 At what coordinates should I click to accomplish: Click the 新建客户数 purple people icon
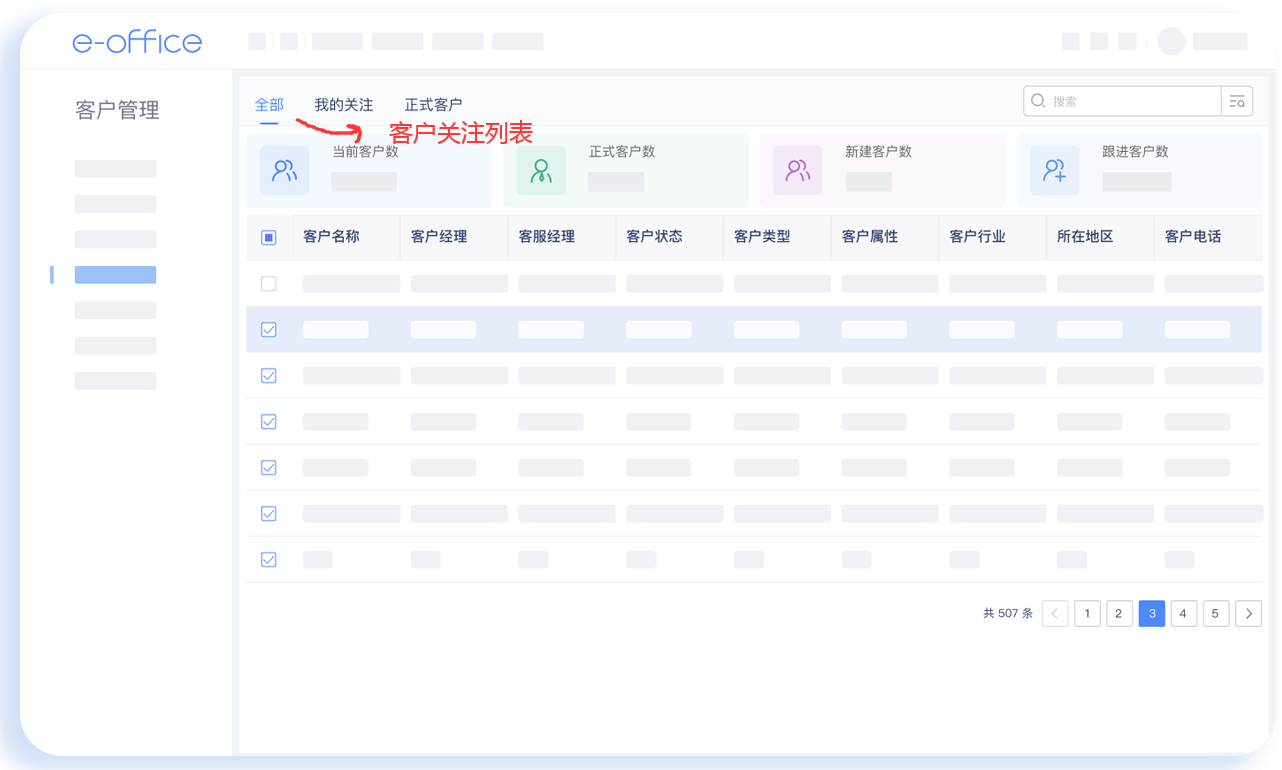[797, 170]
